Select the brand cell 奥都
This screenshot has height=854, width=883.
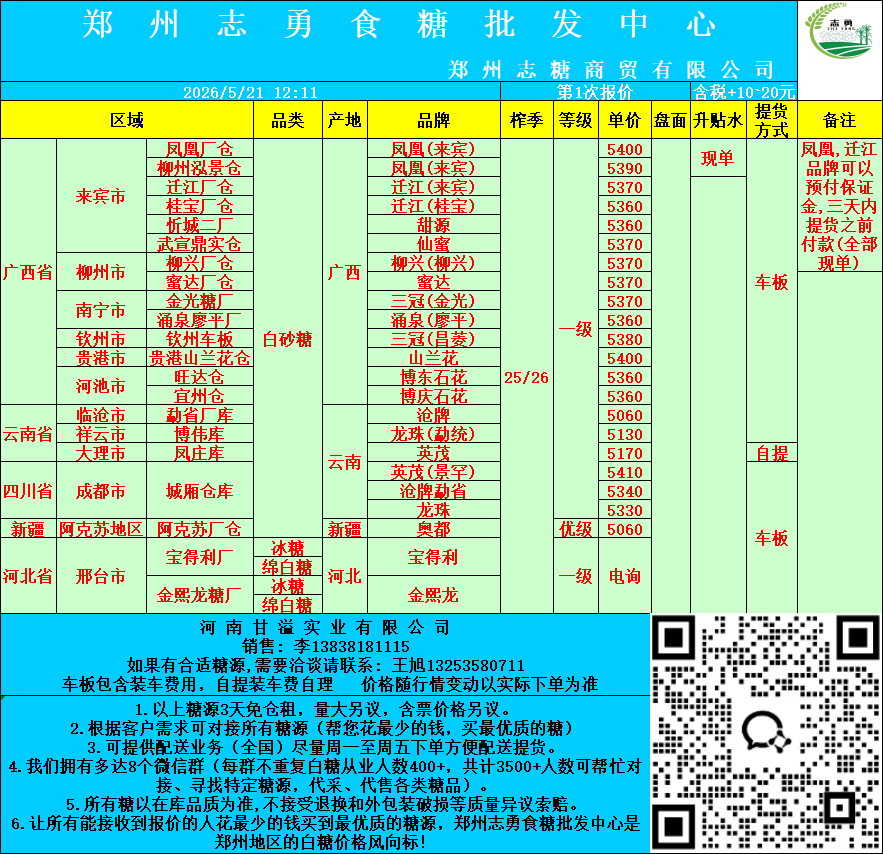tap(434, 529)
